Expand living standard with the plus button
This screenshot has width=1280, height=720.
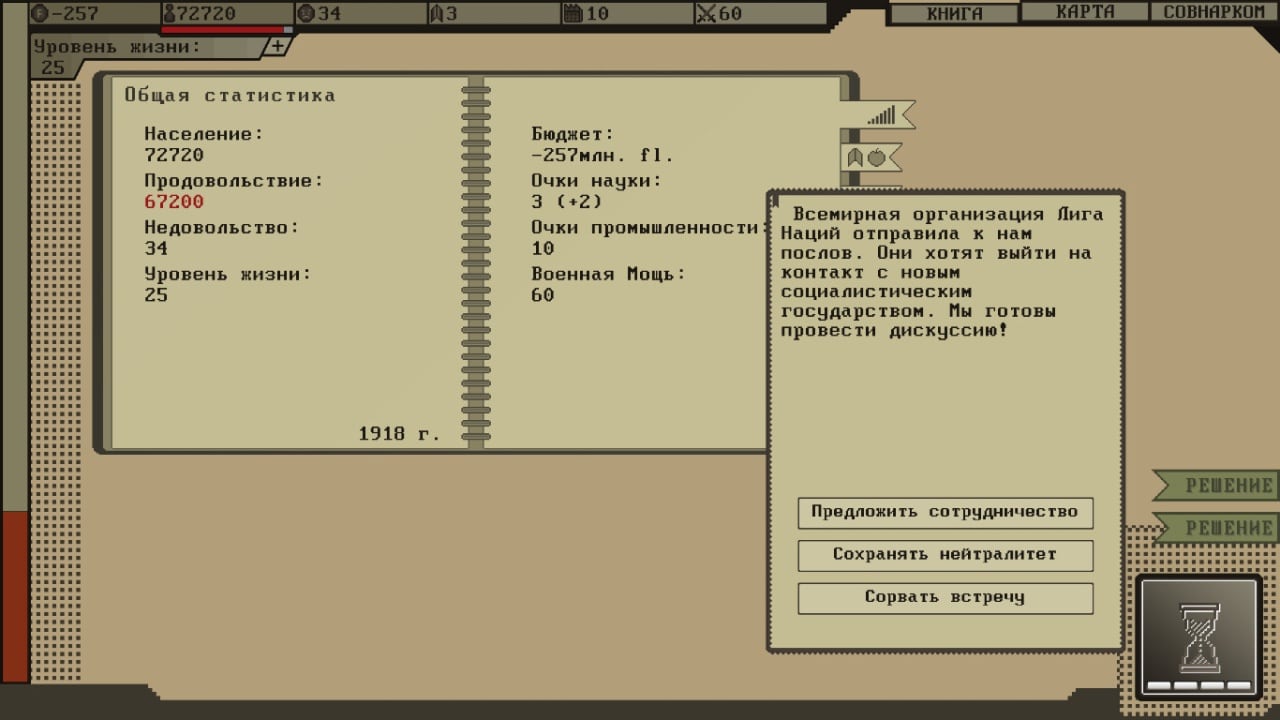[x=277, y=47]
